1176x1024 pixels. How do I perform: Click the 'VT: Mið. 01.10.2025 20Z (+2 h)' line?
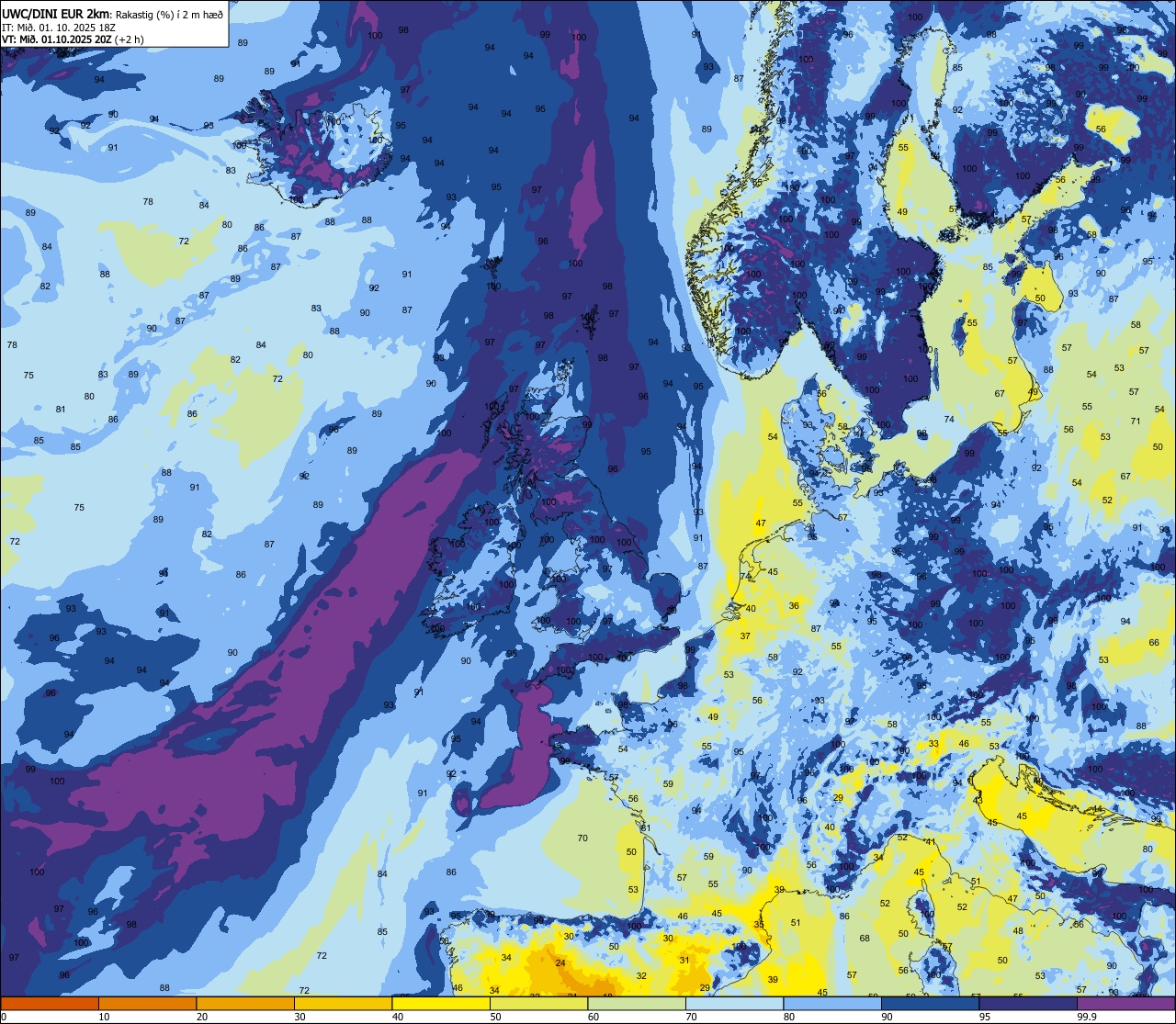tap(73, 39)
